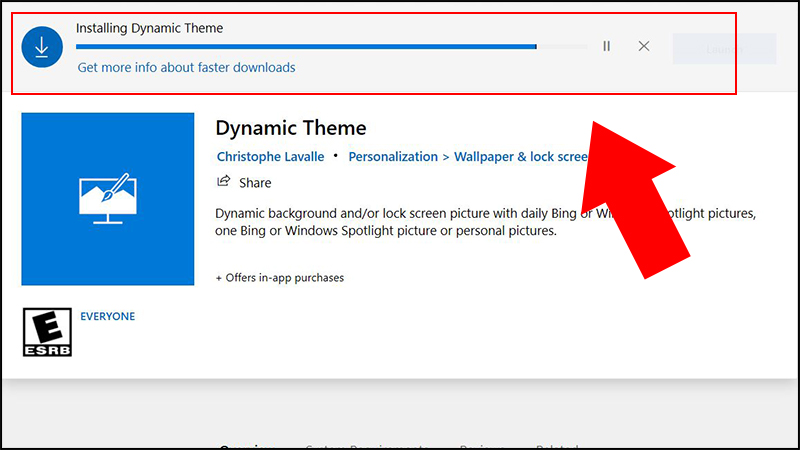The image size is (800, 450).
Task: Open the Personalization category link
Action: [x=393, y=157]
